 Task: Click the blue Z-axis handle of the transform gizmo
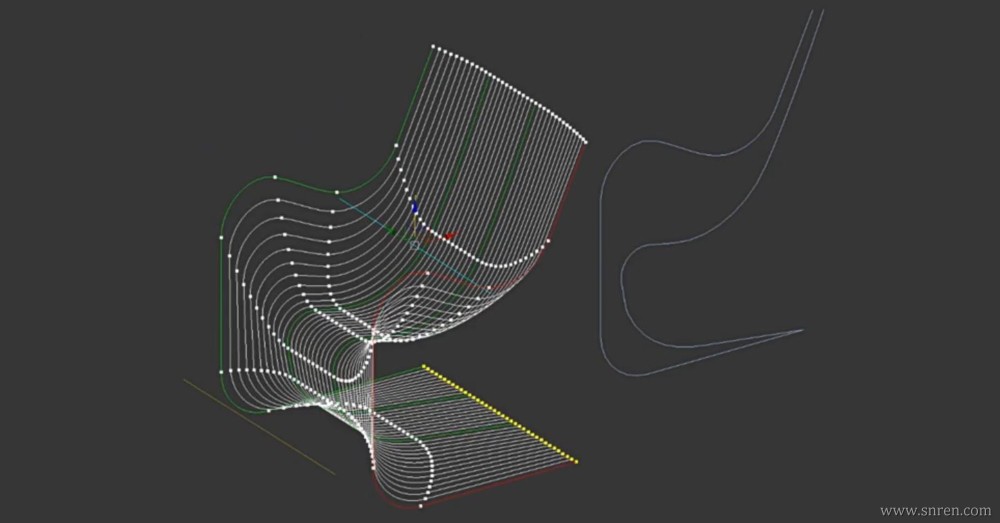point(415,207)
